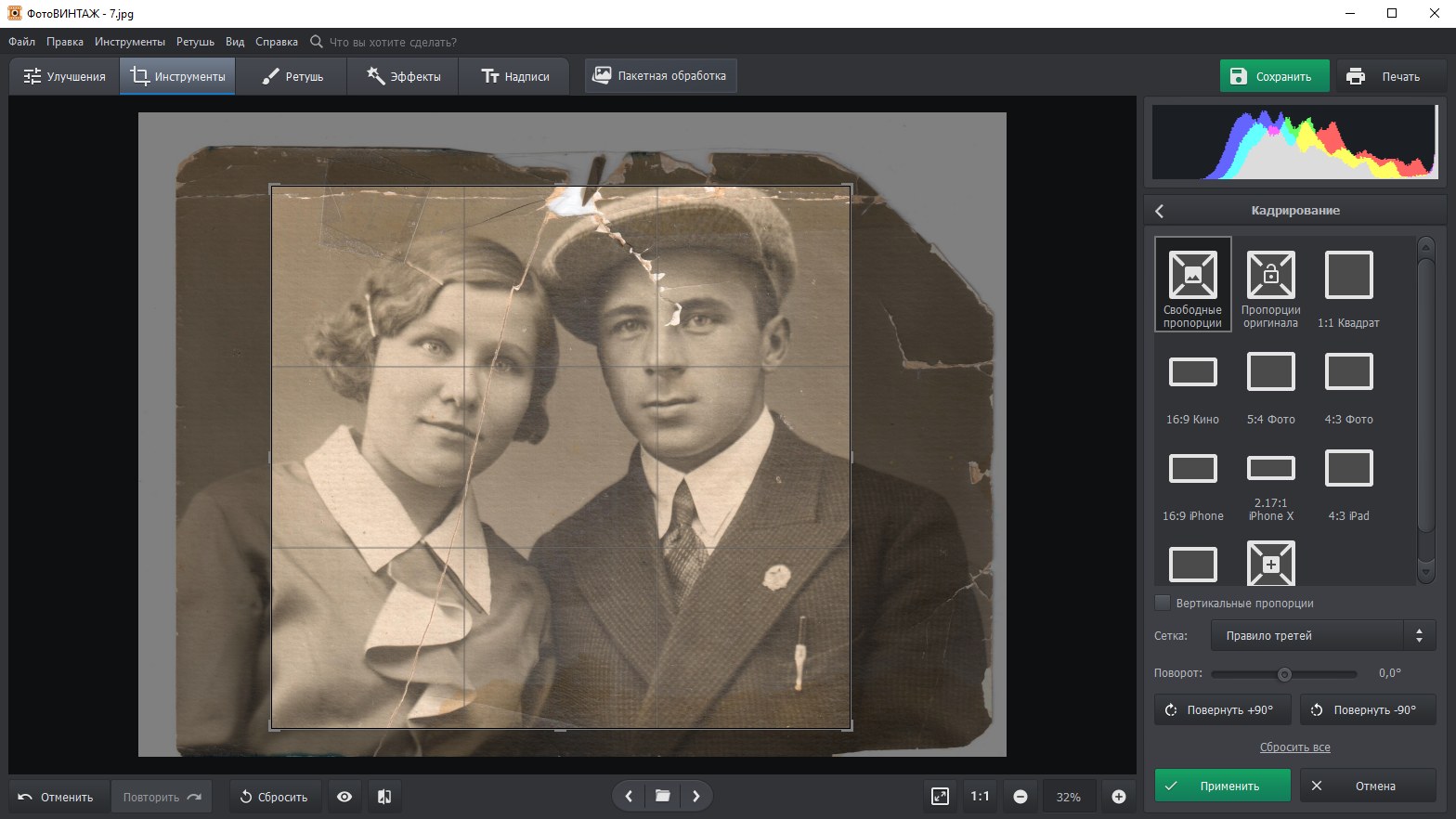The image size is (1456, 819).
Task: Open the Сетка grid dropdown
Action: point(1322,636)
